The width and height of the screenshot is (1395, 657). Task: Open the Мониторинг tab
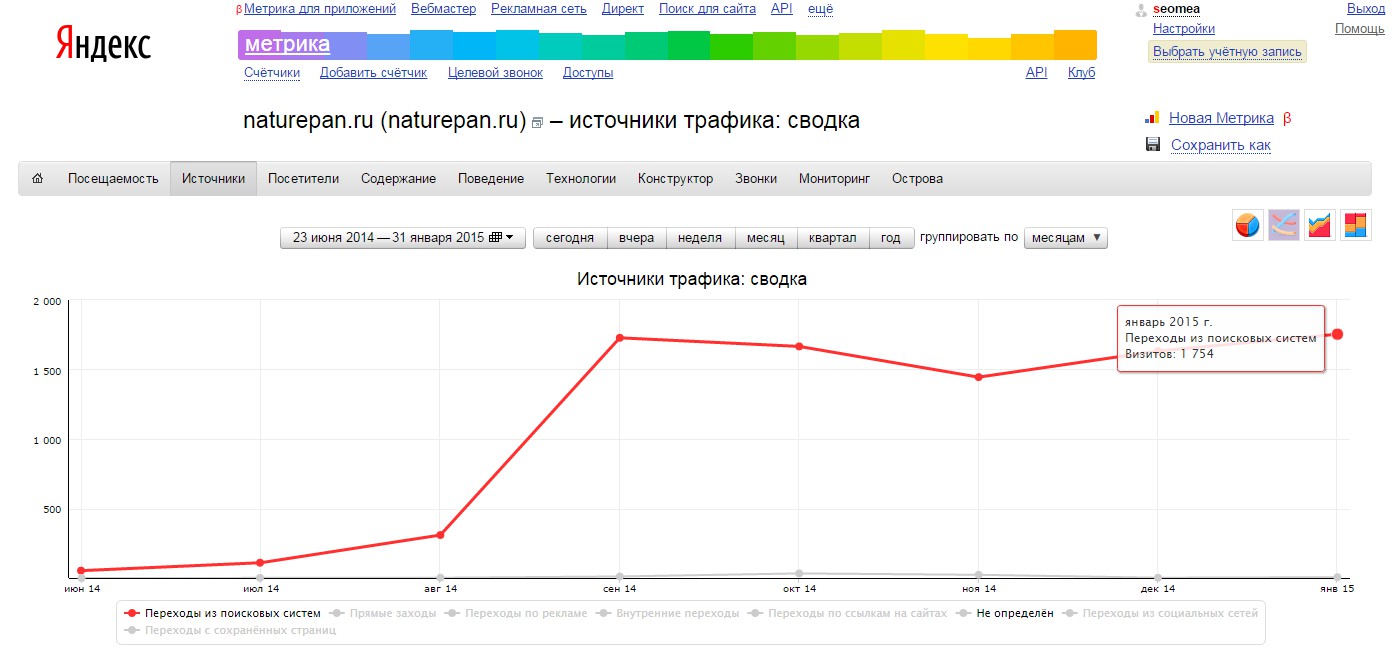[835, 179]
